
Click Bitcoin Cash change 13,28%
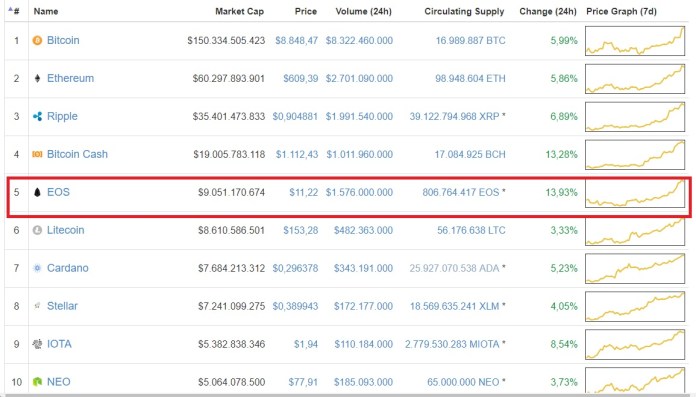pos(562,155)
